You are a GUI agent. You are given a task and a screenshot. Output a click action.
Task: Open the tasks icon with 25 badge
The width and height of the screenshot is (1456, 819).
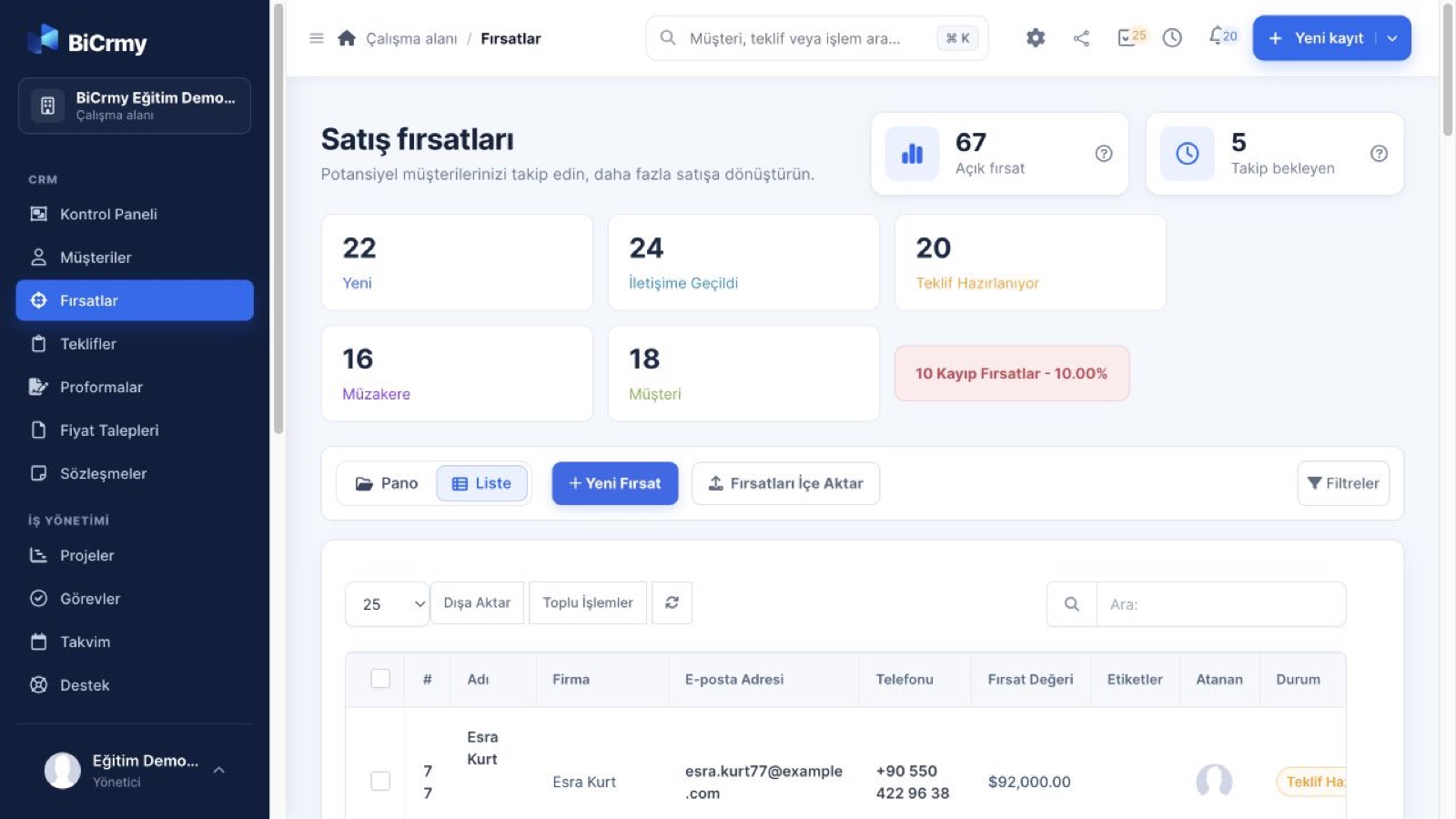(1131, 37)
